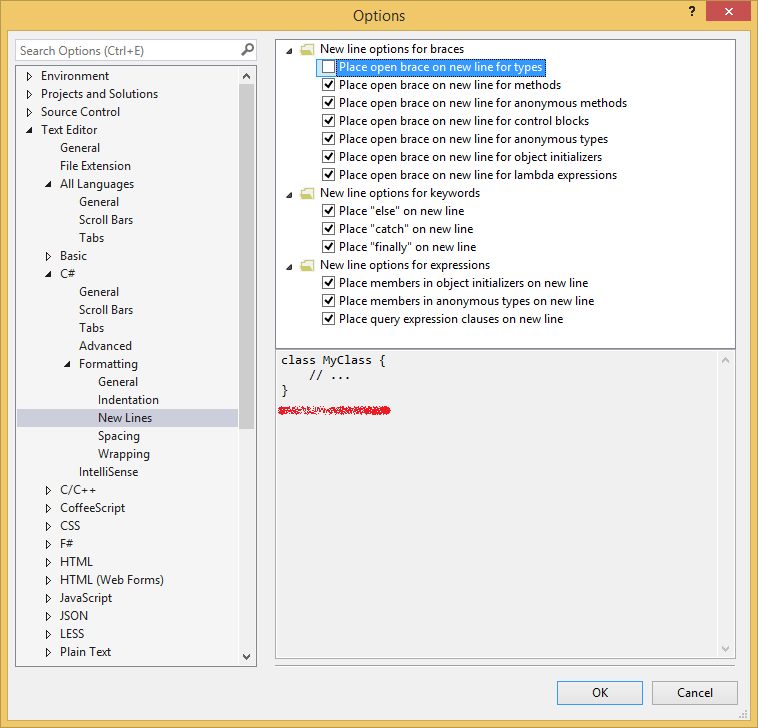The image size is (758, 728).
Task: Click the help question mark icon
Action: 692,11
